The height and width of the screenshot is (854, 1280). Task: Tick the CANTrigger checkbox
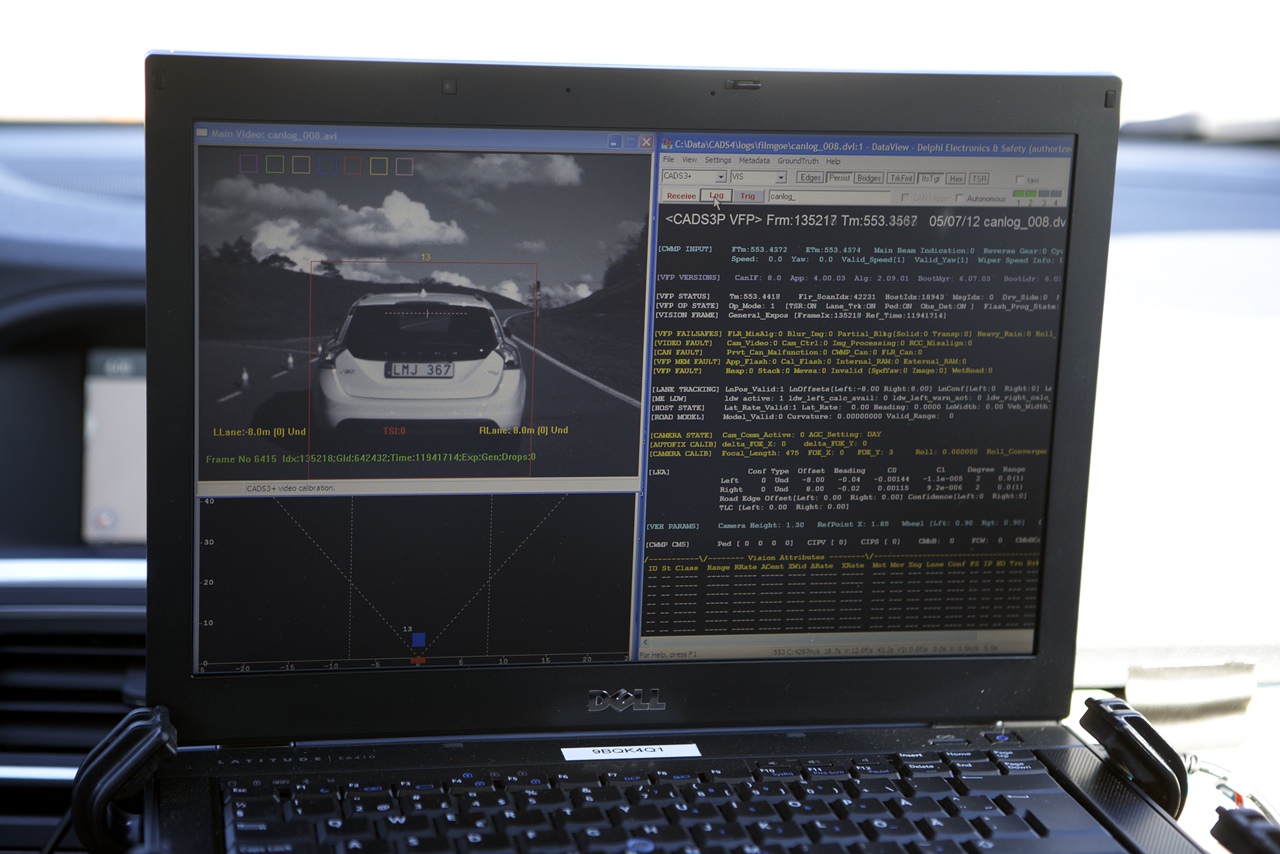(x=906, y=197)
